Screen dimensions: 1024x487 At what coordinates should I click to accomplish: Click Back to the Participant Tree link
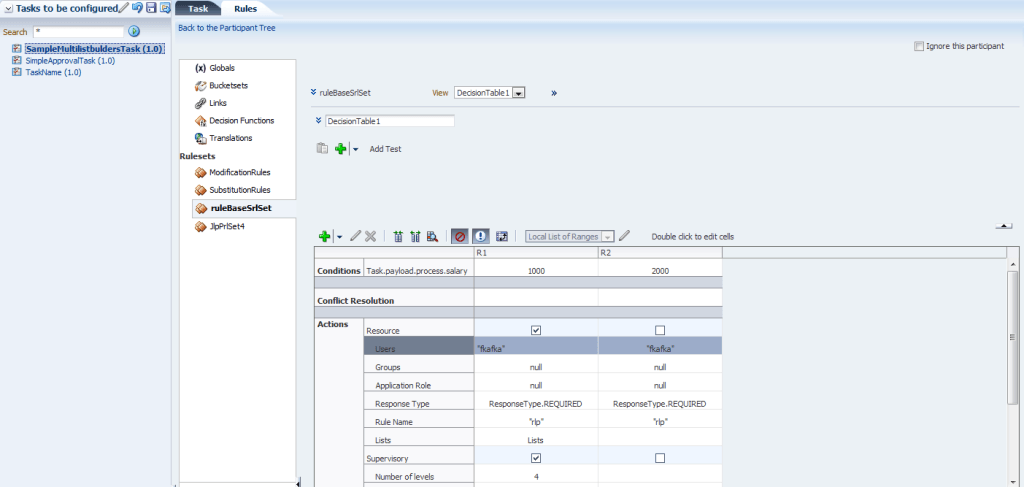pyautogui.click(x=227, y=28)
